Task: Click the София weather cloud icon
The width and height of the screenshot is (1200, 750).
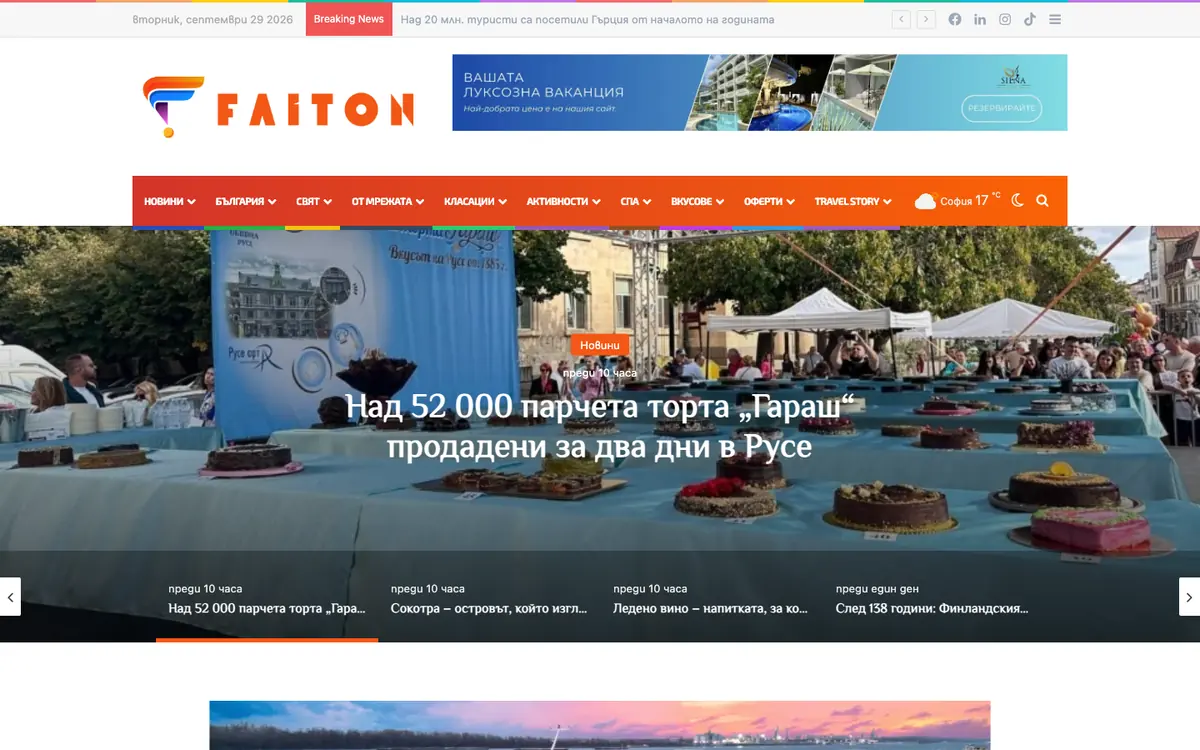Action: point(925,201)
